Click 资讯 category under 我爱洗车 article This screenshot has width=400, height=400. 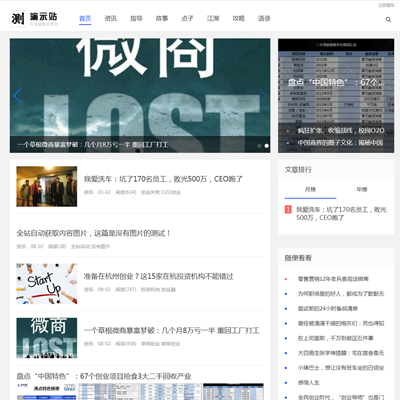coord(88,192)
